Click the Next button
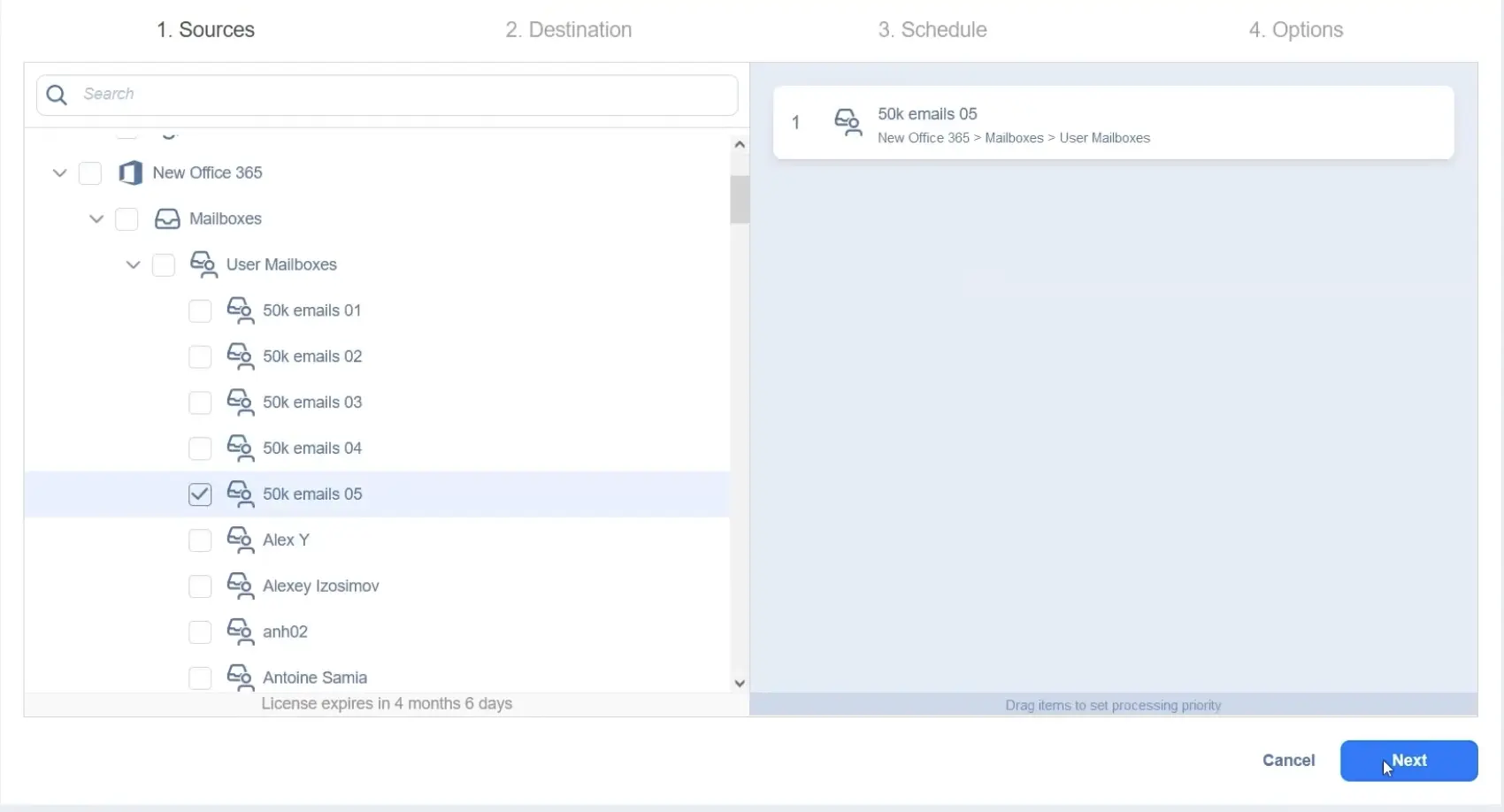1504x812 pixels. [x=1408, y=761]
